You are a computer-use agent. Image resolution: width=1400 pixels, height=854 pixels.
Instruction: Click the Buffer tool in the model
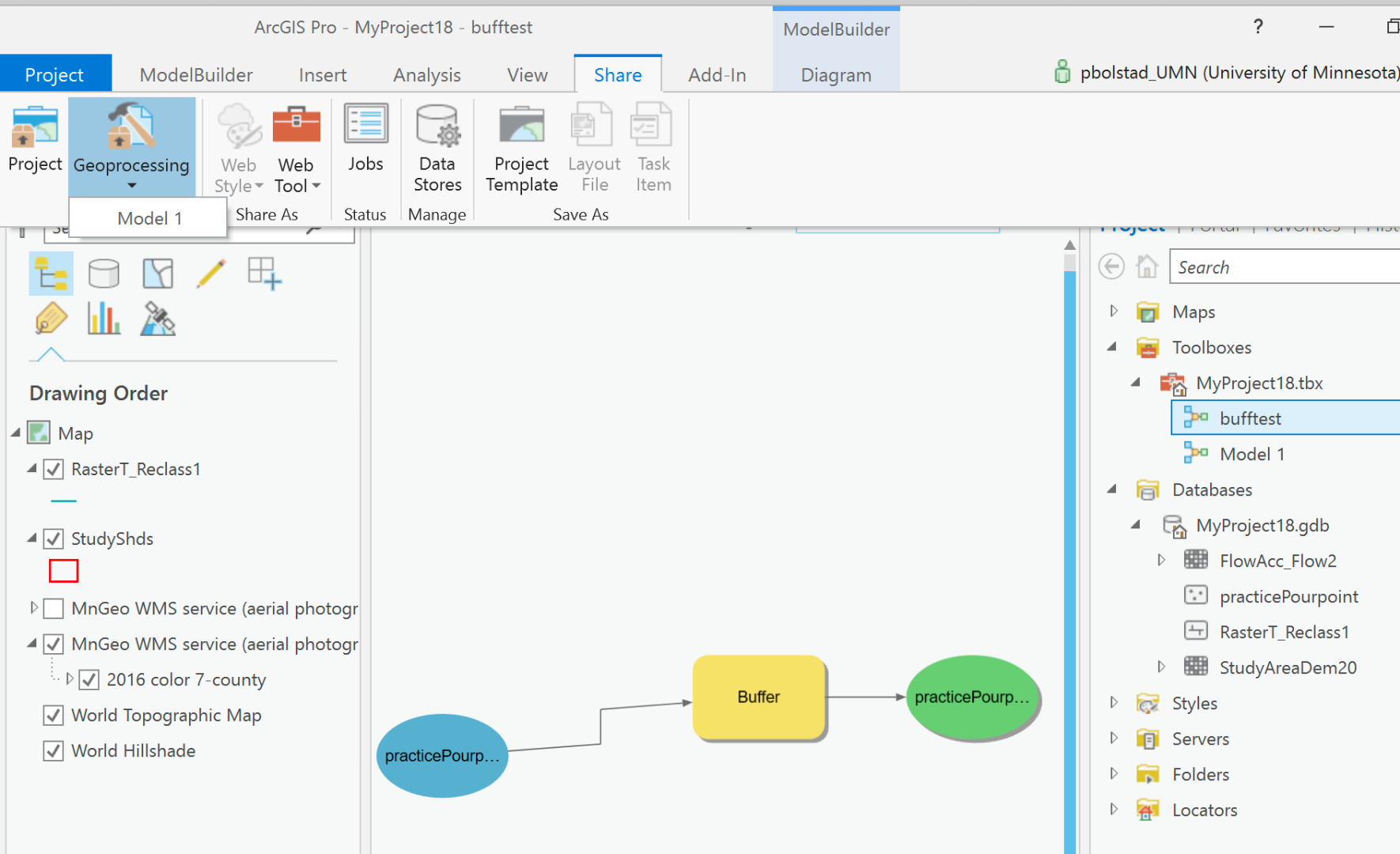tap(759, 697)
